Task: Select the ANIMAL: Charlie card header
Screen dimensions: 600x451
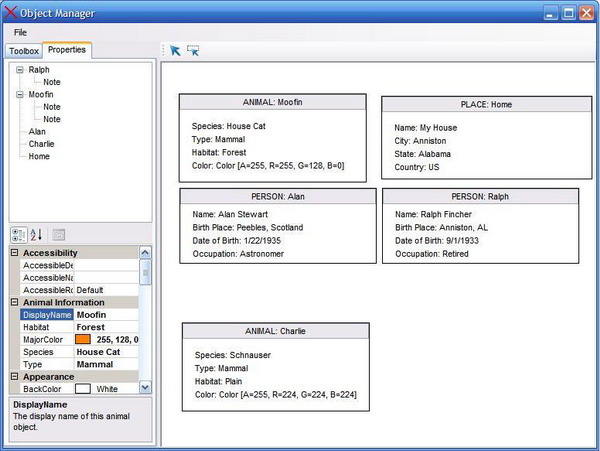Action: click(275, 331)
